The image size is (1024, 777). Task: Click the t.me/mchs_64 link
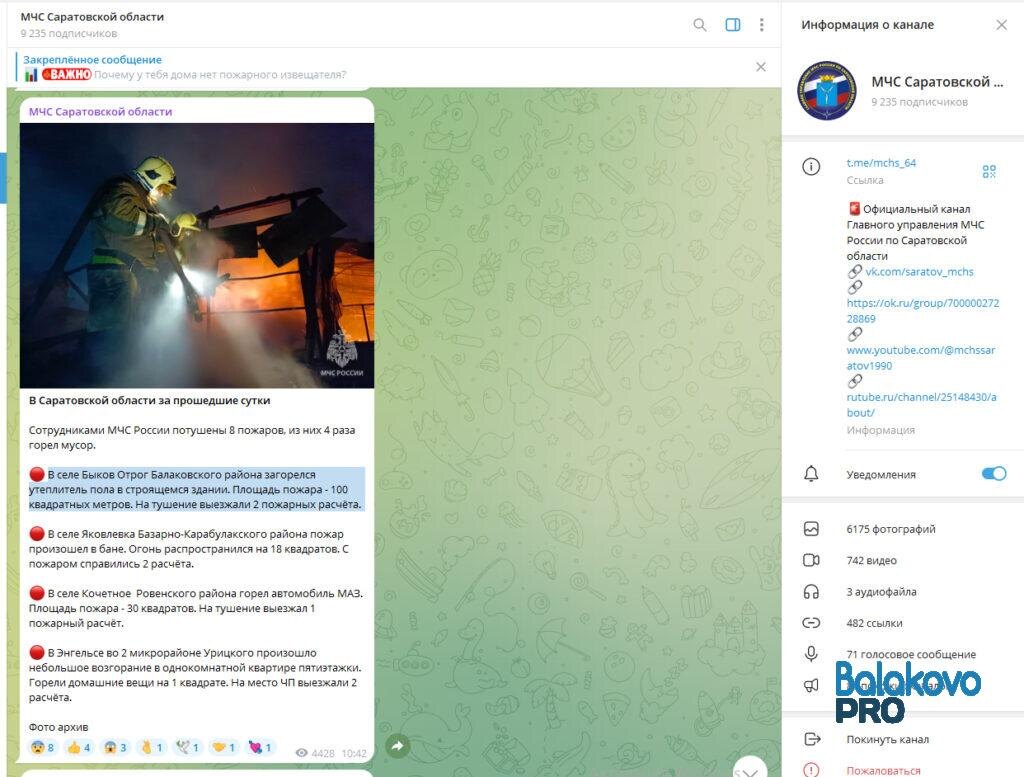tap(881, 163)
